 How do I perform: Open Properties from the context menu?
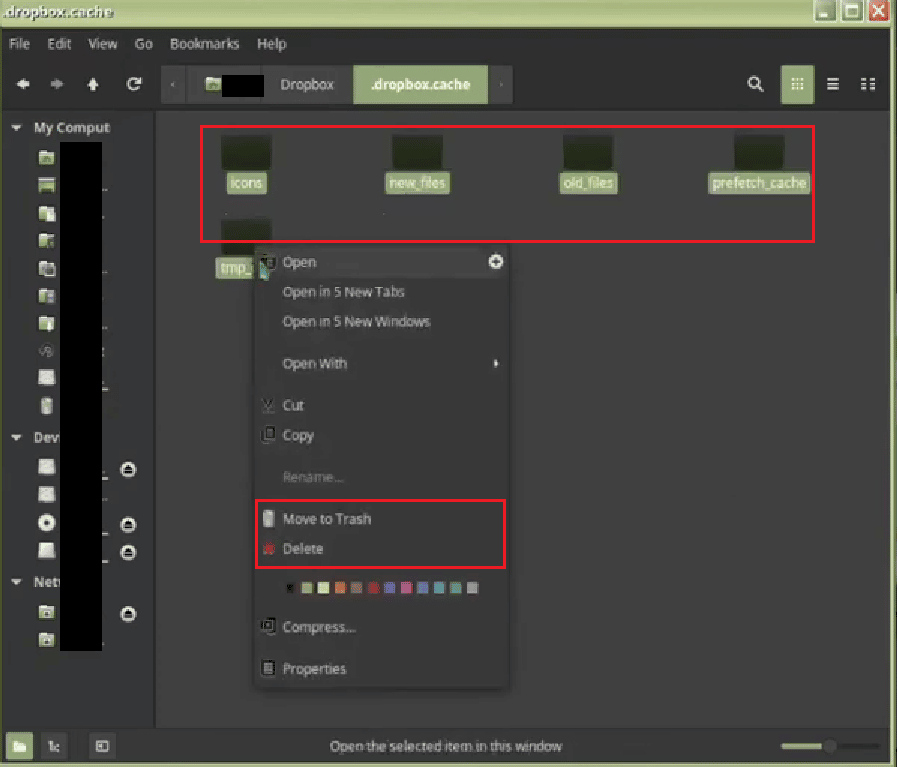[380, 669]
